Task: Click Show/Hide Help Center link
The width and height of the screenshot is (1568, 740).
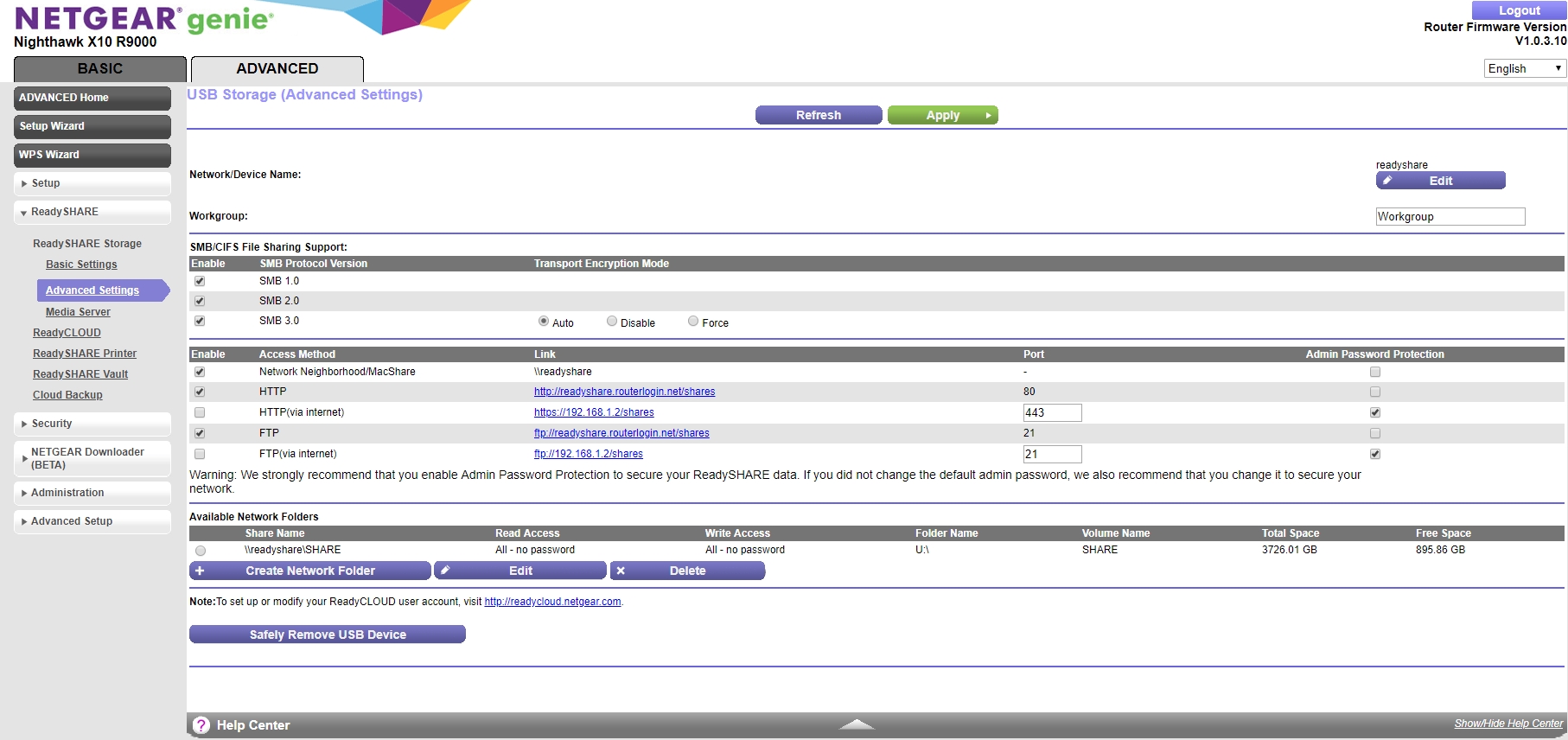Action: pos(1508,724)
